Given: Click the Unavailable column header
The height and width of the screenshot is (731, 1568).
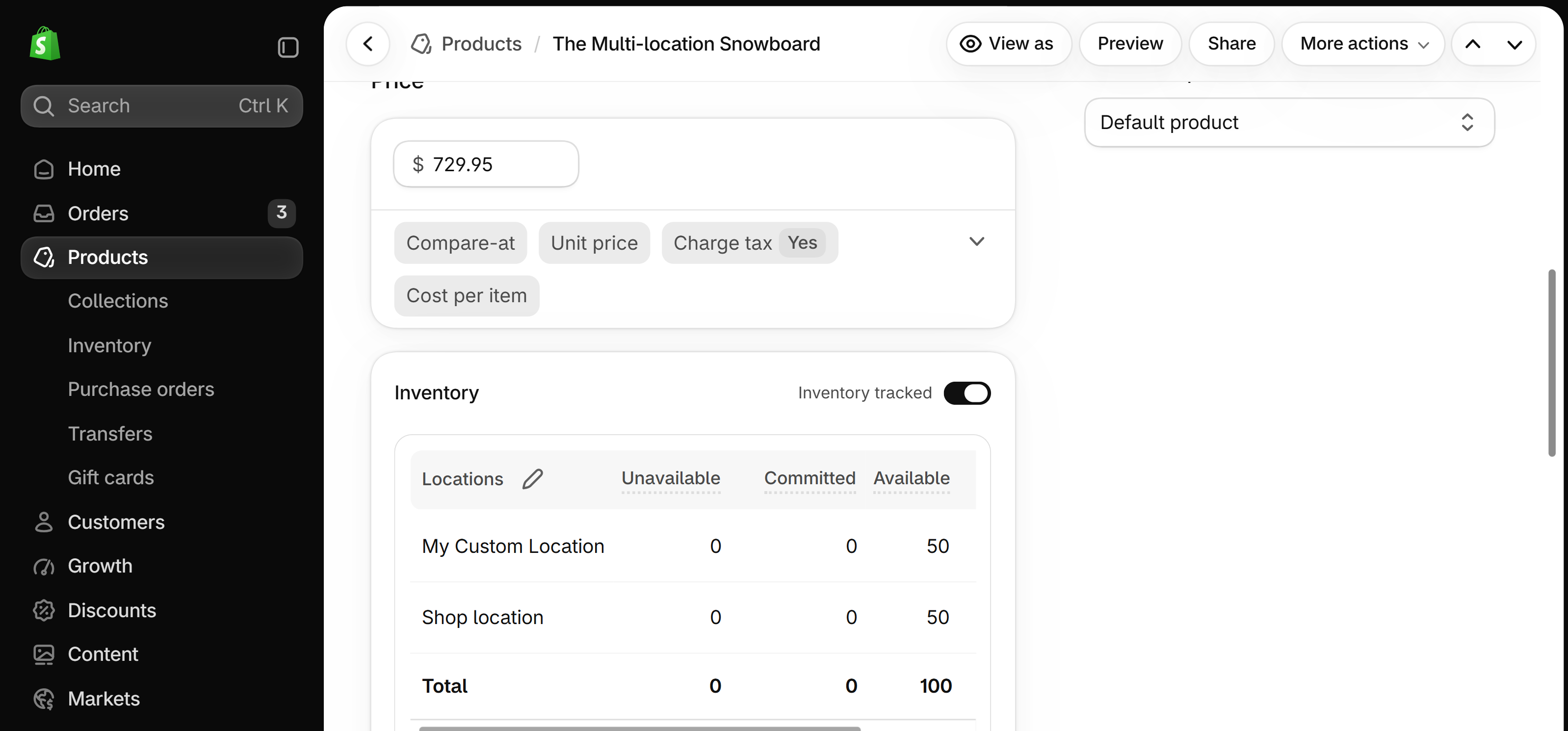Looking at the screenshot, I should click(x=671, y=478).
